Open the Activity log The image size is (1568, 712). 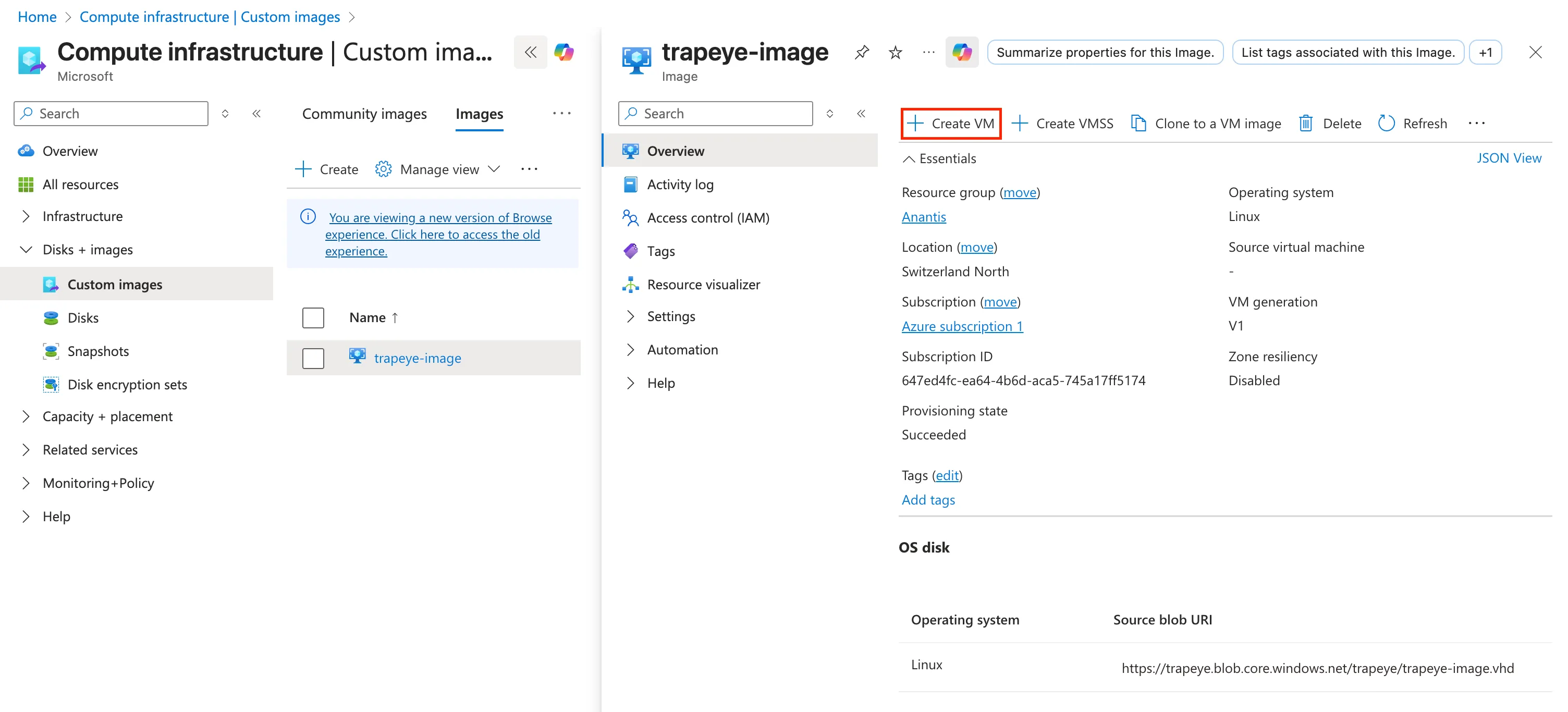pos(681,184)
